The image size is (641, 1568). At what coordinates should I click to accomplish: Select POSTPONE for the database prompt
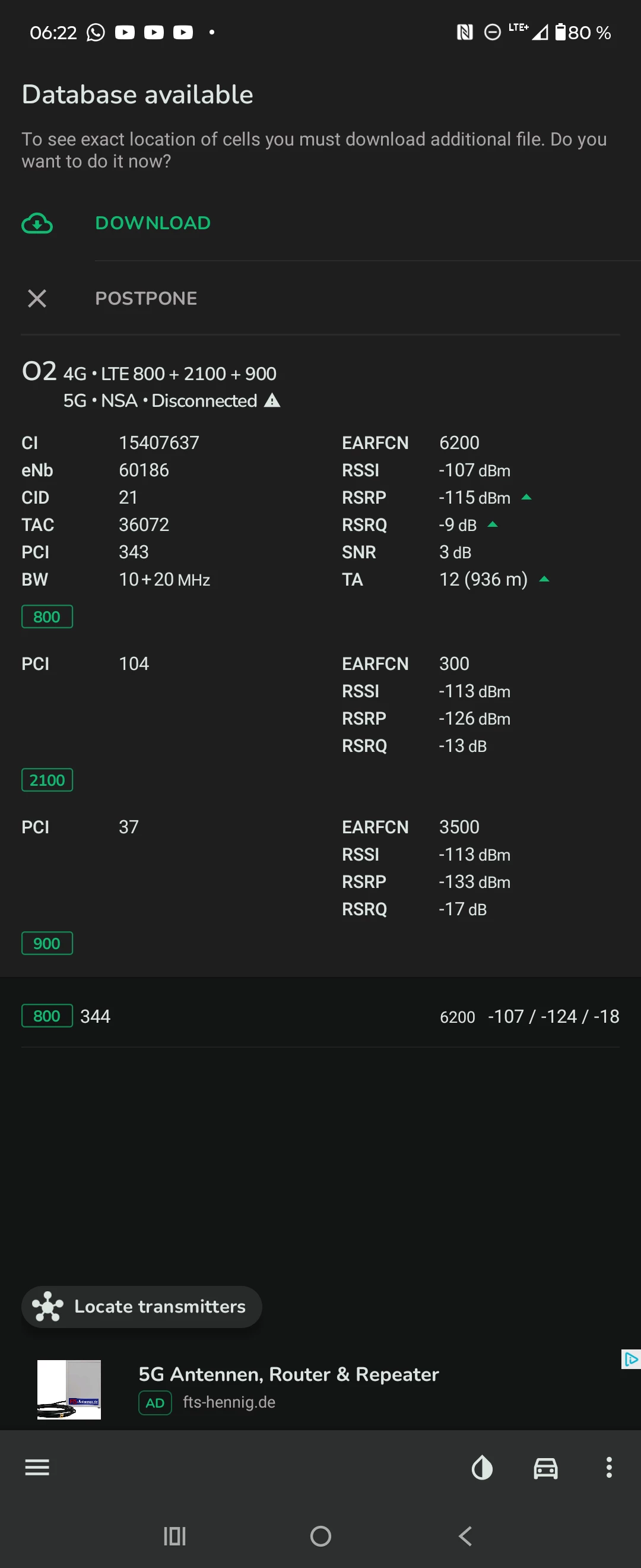click(x=146, y=298)
